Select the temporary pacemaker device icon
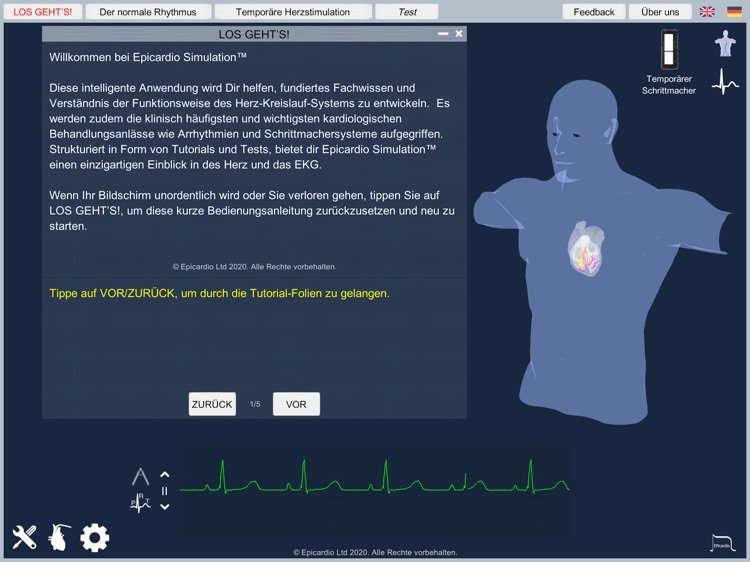The height and width of the screenshot is (562, 750). (669, 49)
